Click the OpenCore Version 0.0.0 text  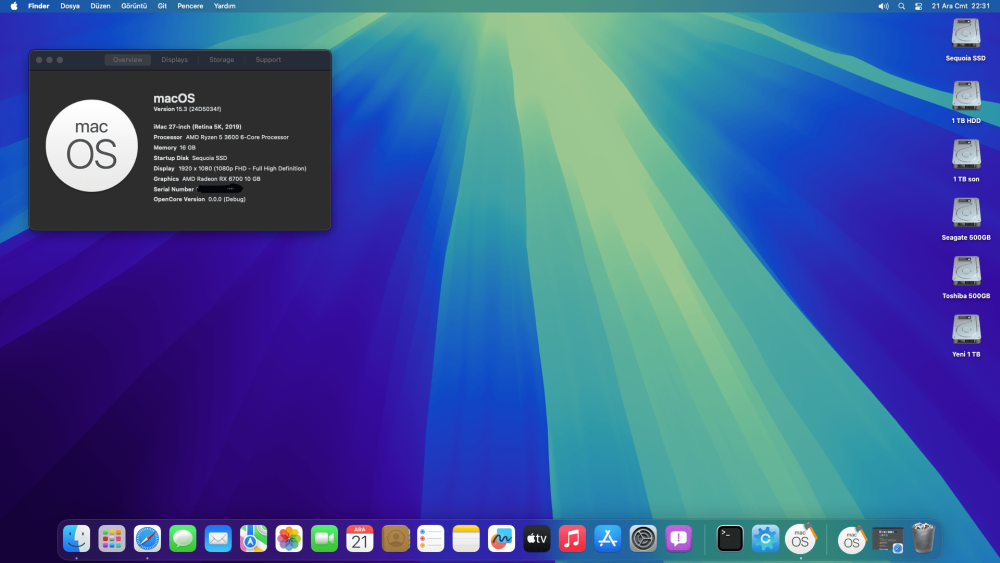pos(199,199)
